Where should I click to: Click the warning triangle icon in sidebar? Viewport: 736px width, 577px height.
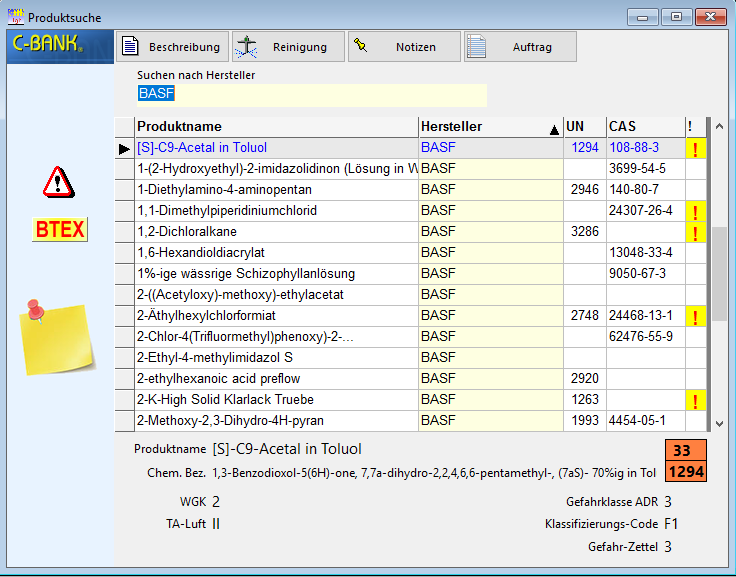[59, 181]
